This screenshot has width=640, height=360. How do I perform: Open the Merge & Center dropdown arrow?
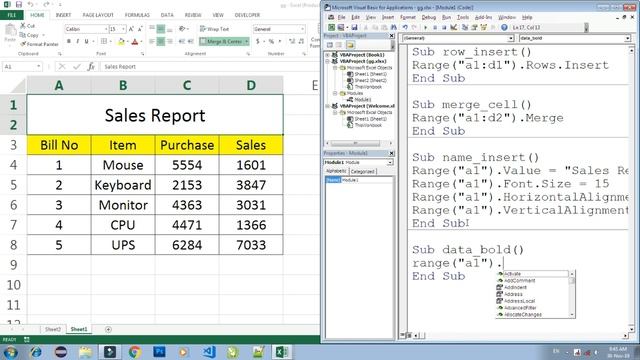[247, 42]
